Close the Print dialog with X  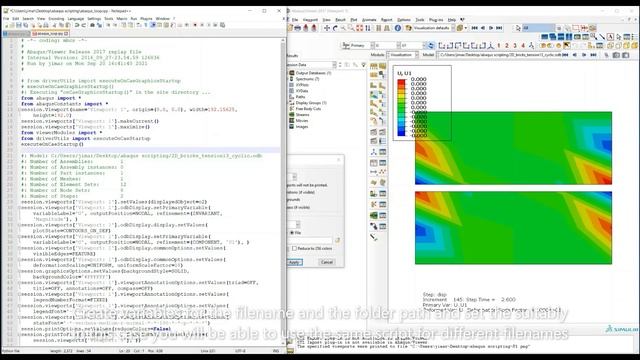pyautogui.click(x=338, y=160)
